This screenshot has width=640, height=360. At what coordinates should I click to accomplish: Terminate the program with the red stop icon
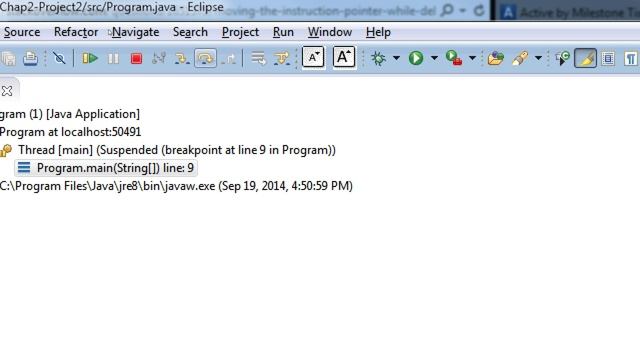pos(136,59)
